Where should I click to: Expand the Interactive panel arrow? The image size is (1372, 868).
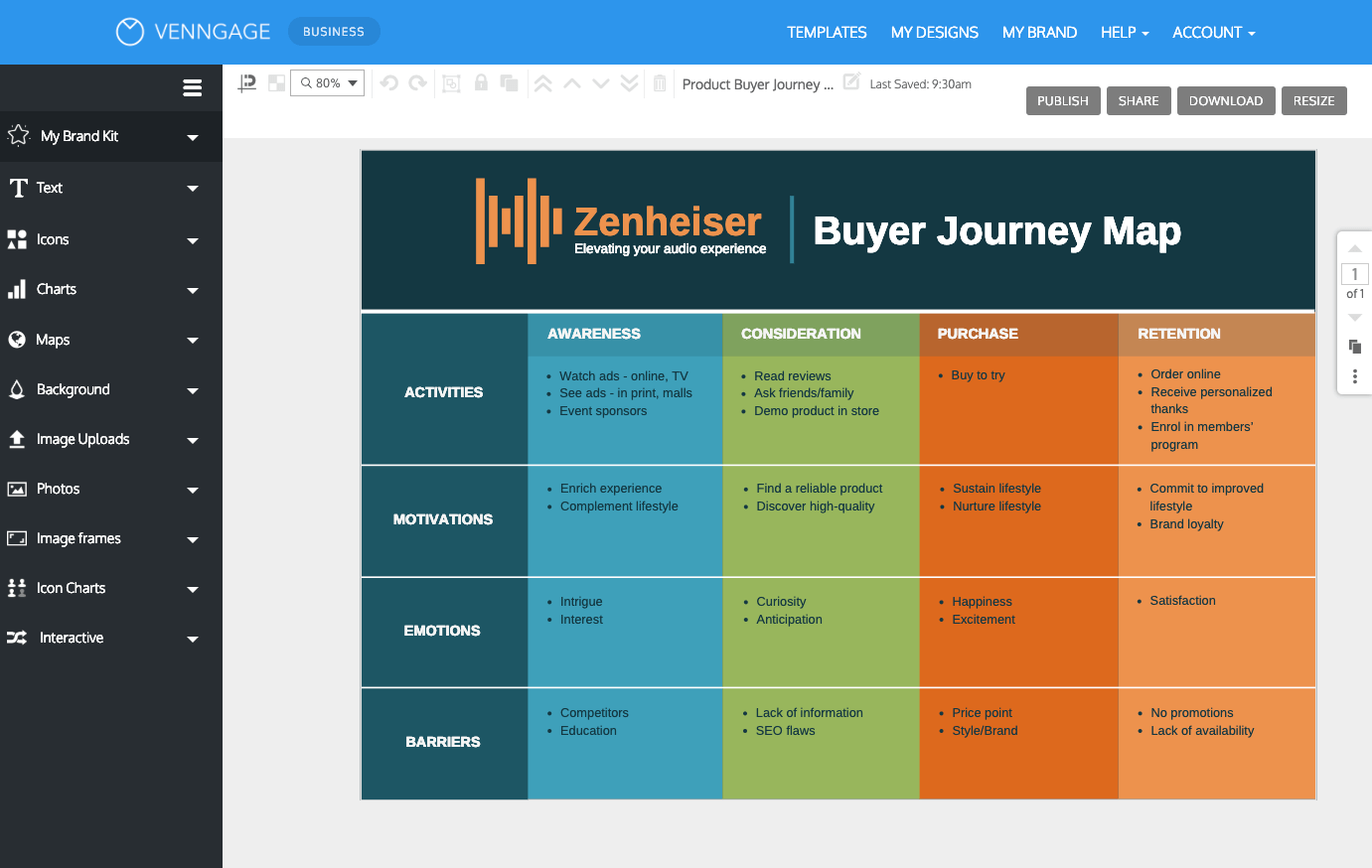click(193, 640)
